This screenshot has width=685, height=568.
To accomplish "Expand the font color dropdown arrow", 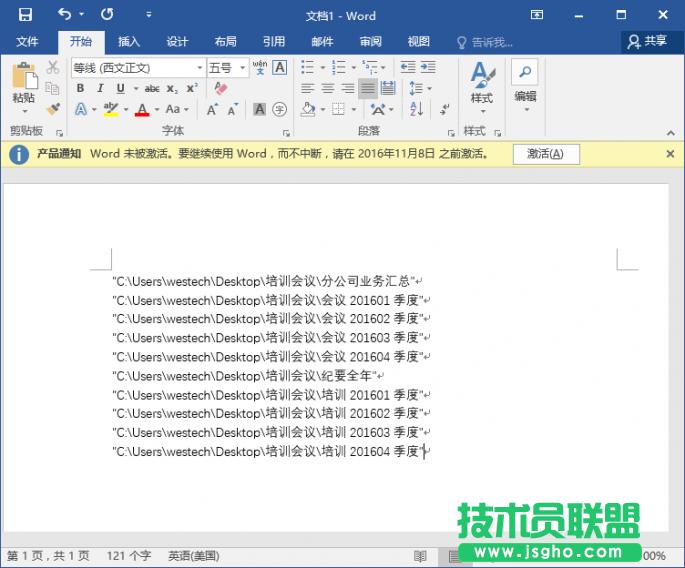I will pyautogui.click(x=157, y=110).
